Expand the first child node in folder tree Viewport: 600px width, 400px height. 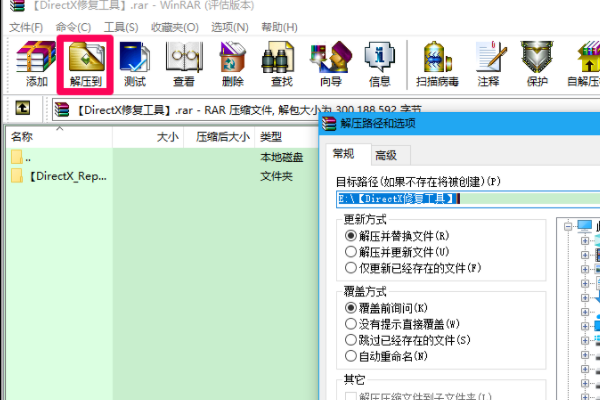coord(585,241)
